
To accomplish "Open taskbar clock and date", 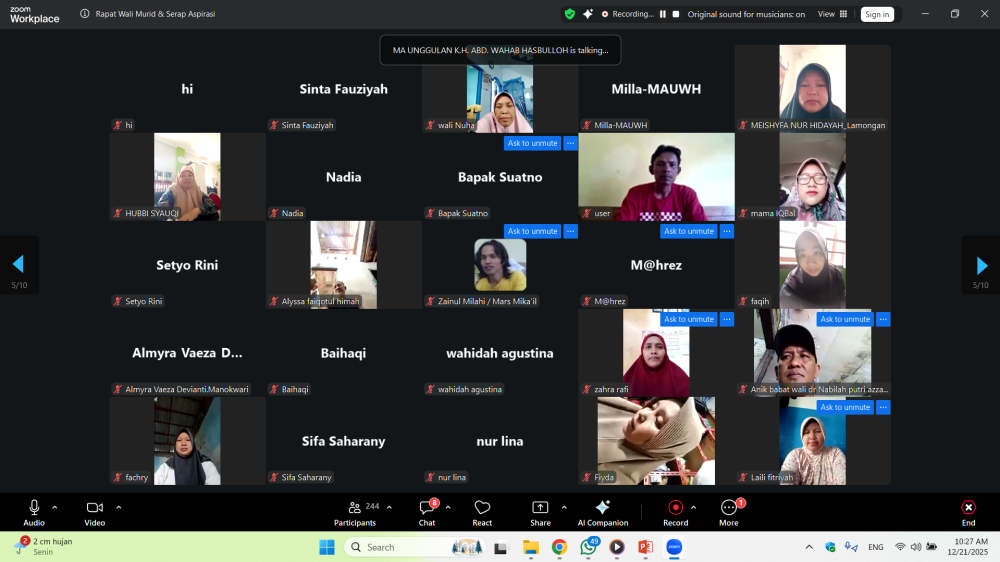I will click(x=967, y=547).
